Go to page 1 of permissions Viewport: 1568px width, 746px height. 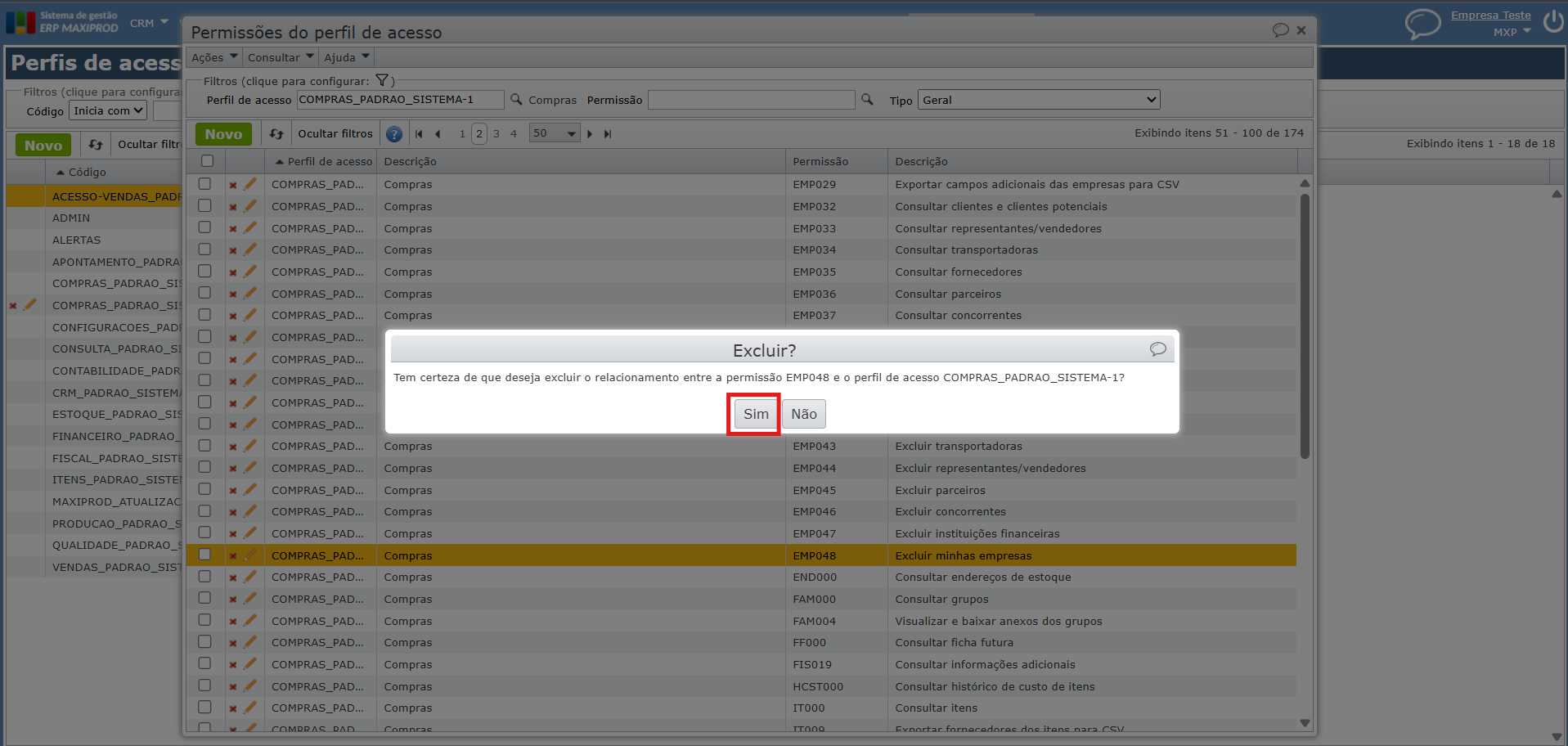coord(462,134)
